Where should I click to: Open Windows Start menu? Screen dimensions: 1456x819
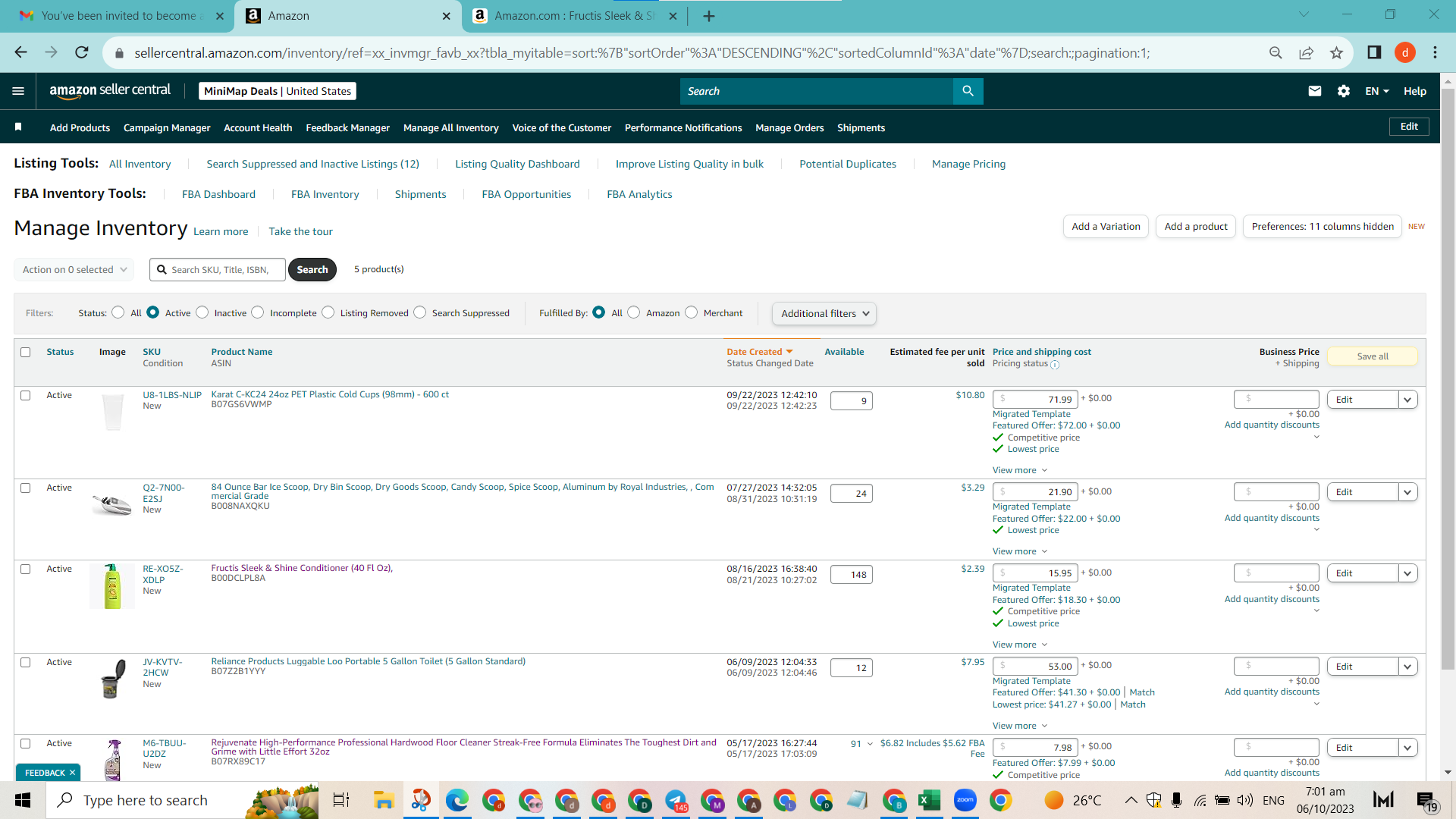(23, 800)
